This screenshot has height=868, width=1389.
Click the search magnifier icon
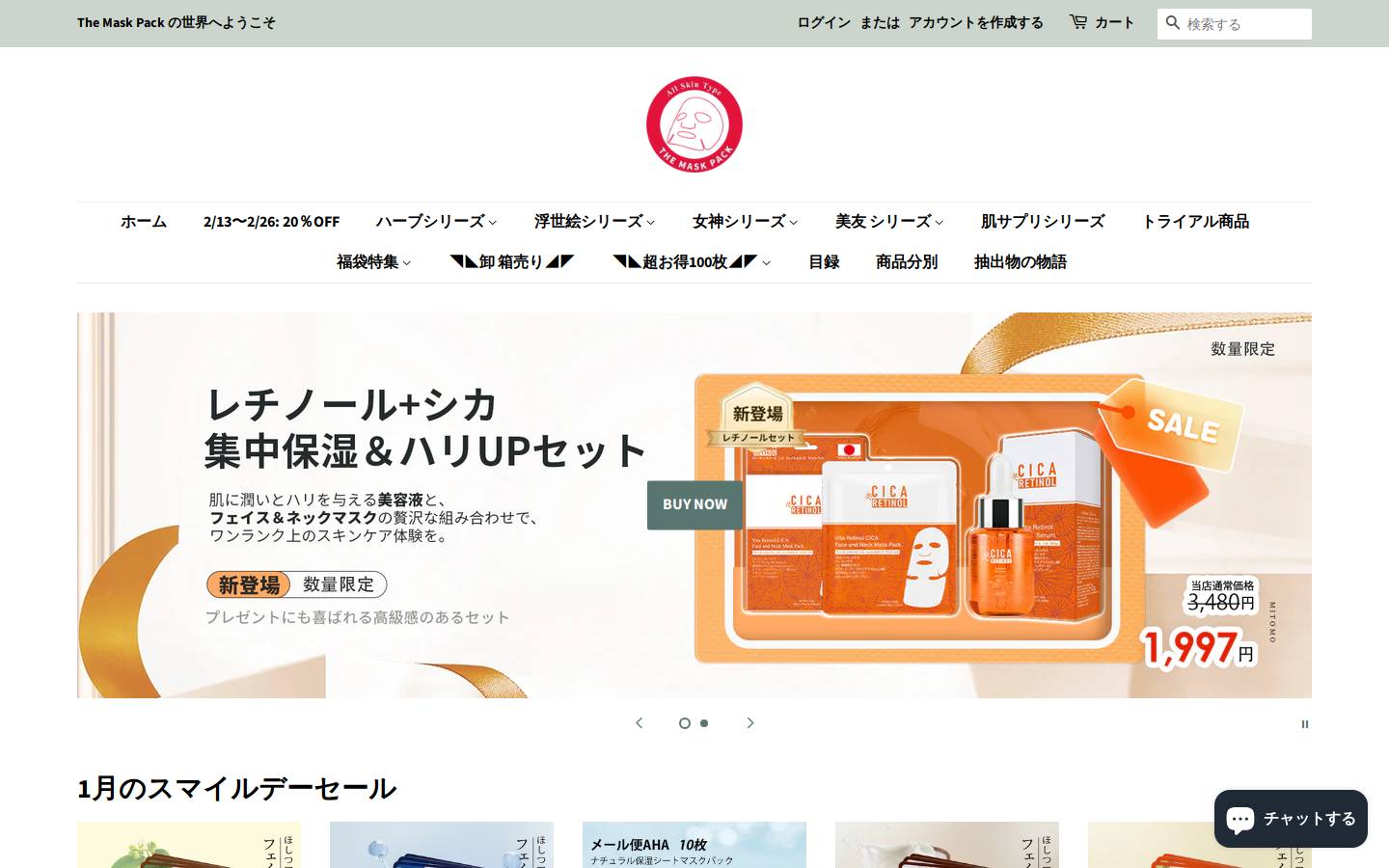[x=1173, y=22]
